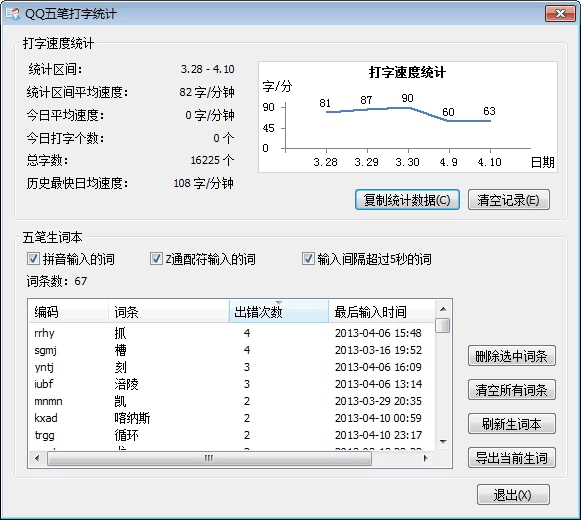581x520 pixels.
Task: Select the row with code yntj
Action: pyautogui.click(x=232, y=367)
